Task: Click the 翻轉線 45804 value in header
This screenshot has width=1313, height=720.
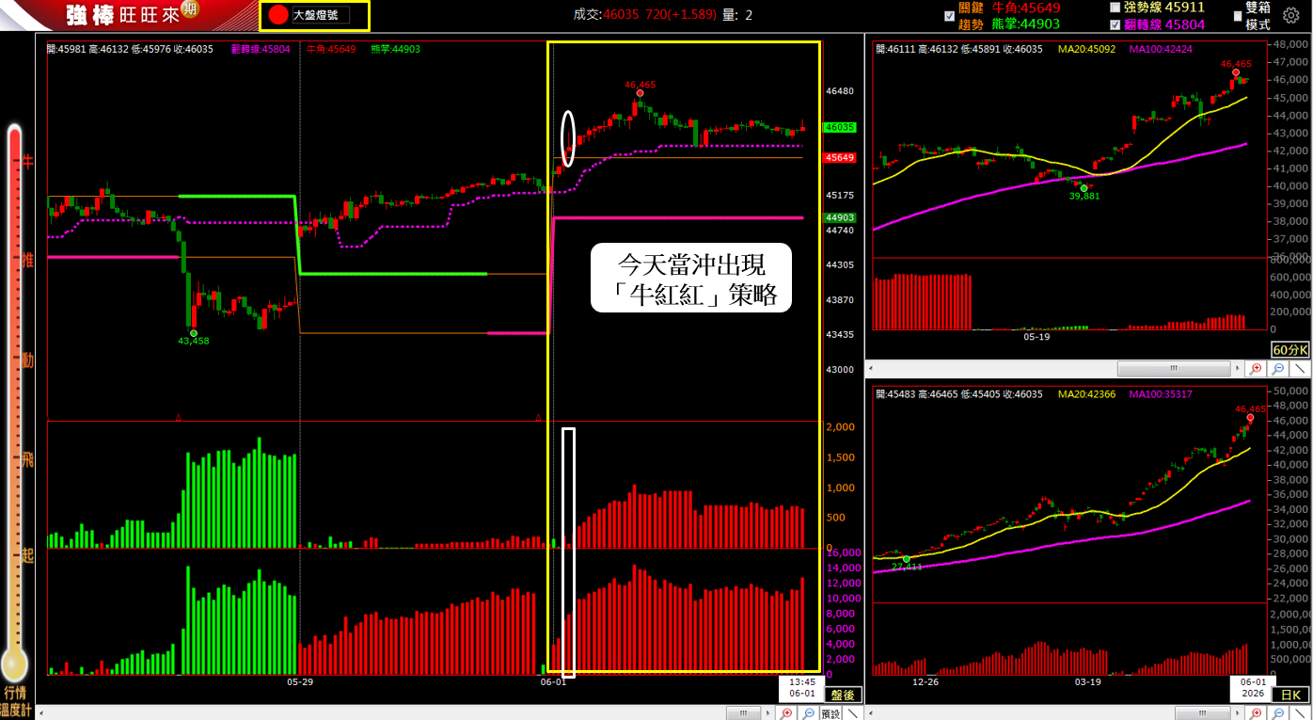Action: pyautogui.click(x=1164, y=24)
